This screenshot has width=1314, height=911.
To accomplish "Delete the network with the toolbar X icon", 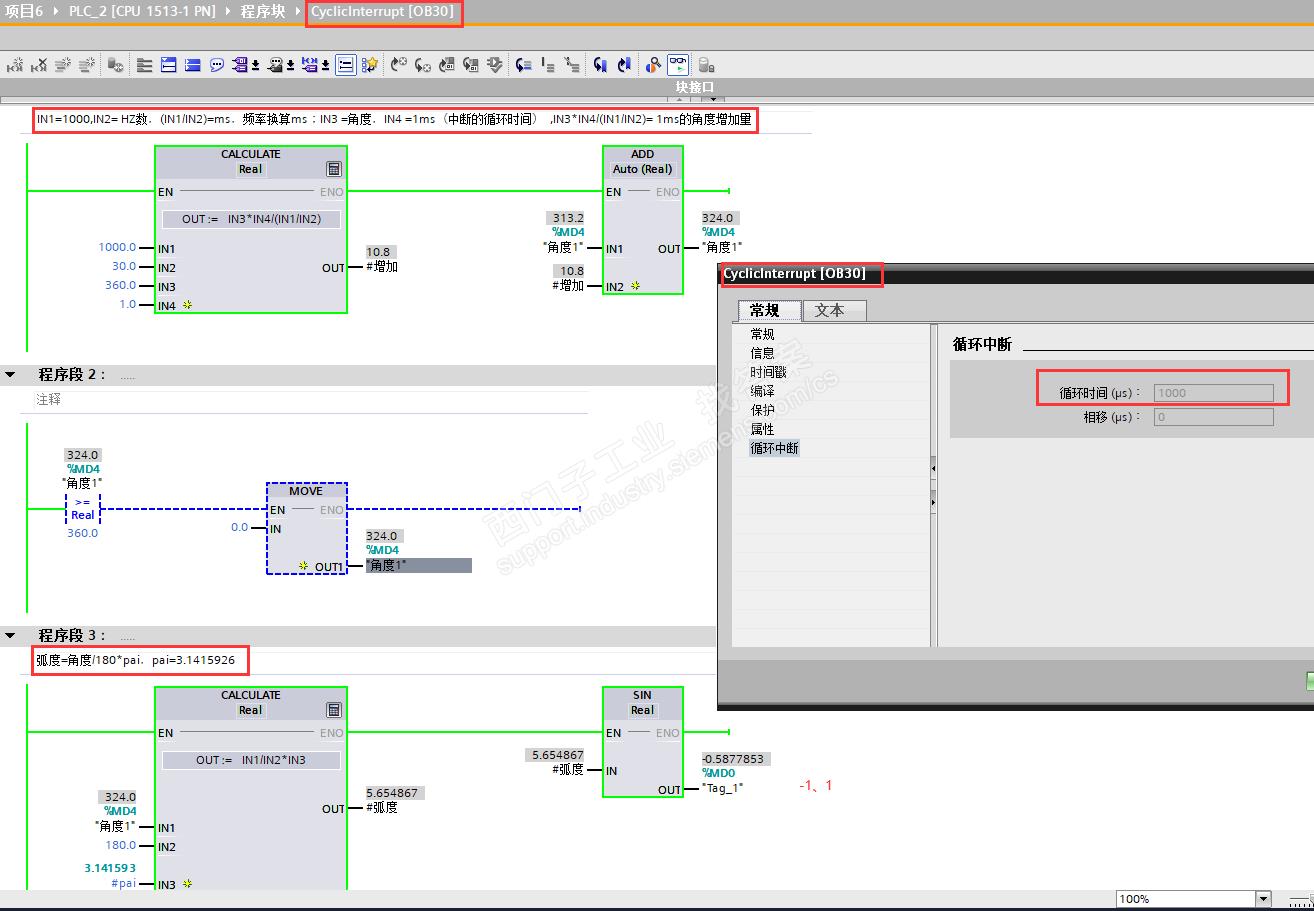I will coord(39,65).
